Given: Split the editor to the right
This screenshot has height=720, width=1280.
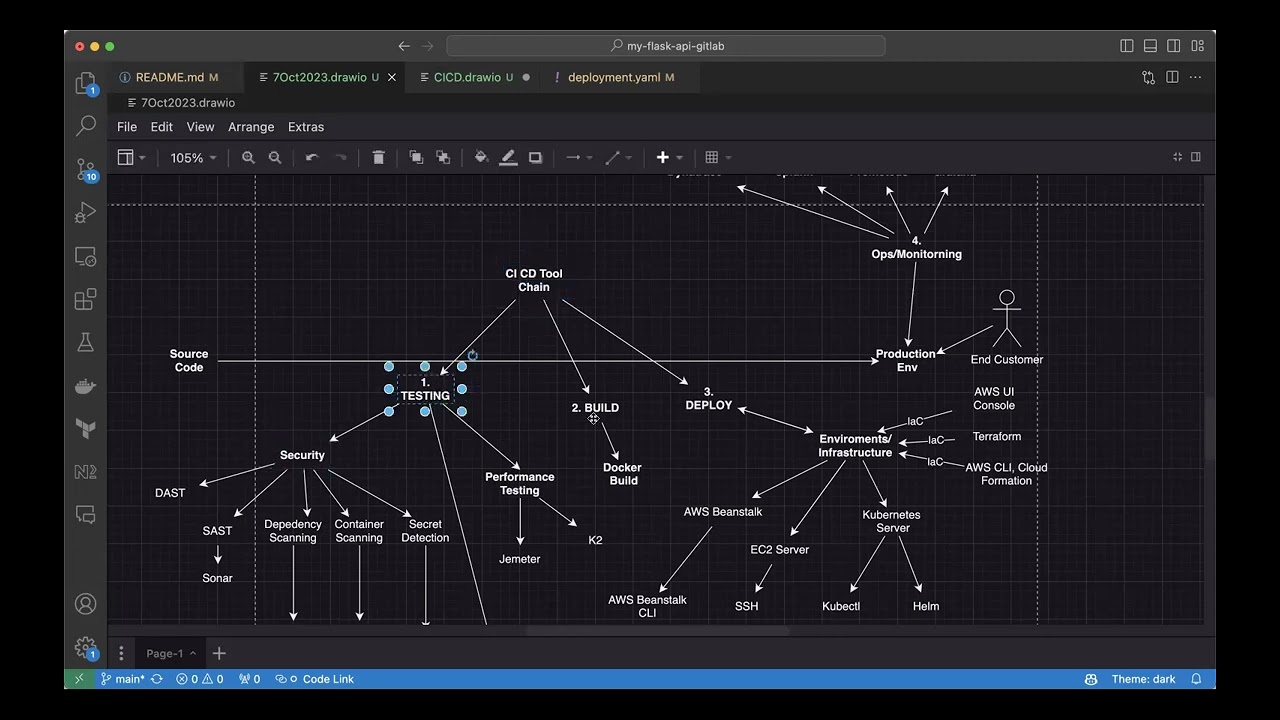Looking at the screenshot, I should tap(1172, 77).
